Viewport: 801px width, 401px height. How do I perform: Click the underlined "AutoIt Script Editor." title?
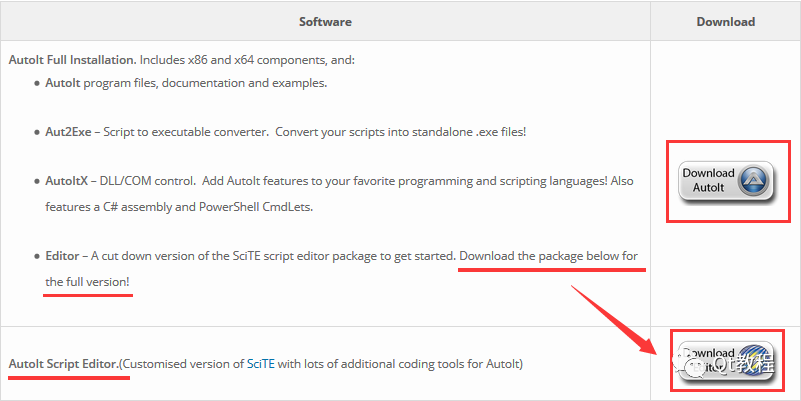pyautogui.click(x=63, y=363)
